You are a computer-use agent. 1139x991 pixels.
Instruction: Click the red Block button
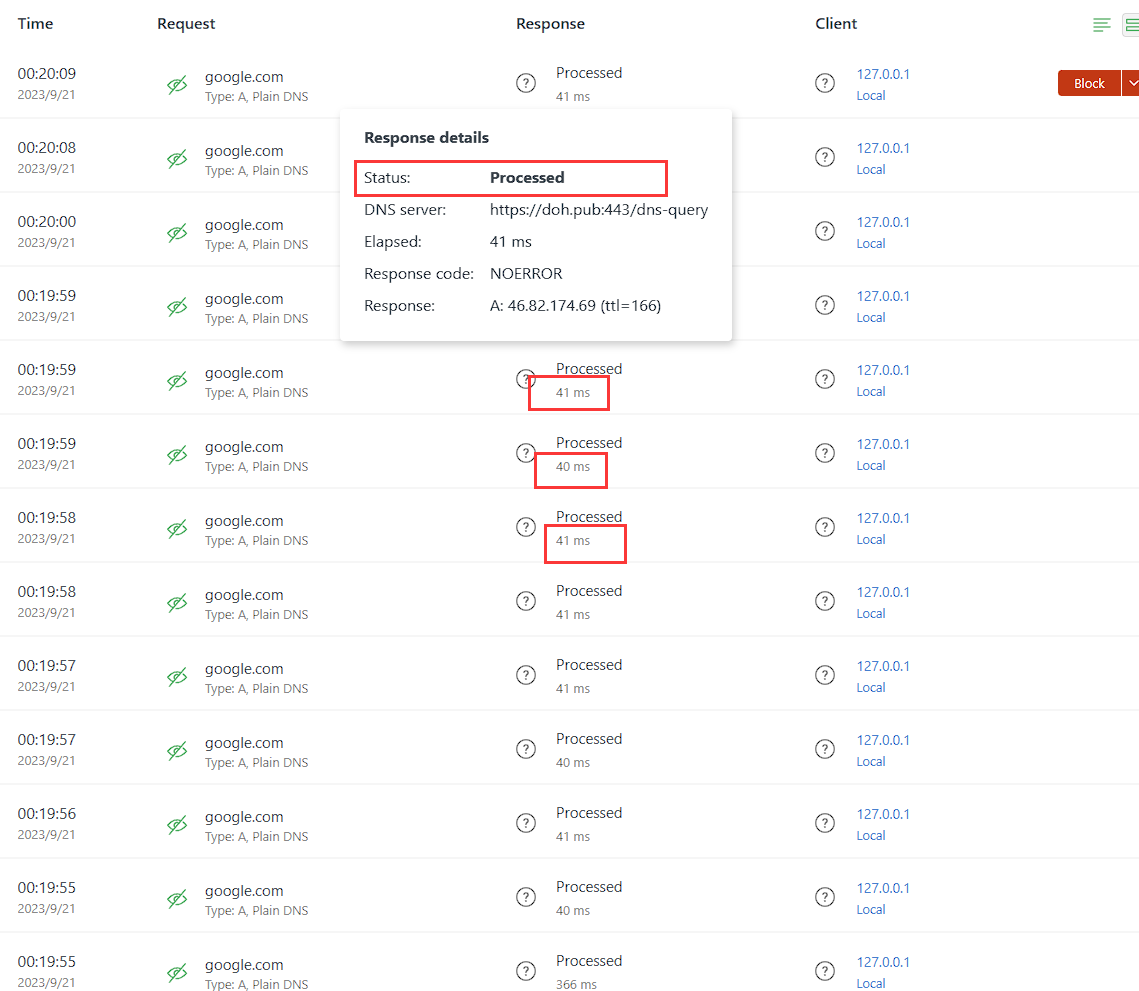tap(1088, 83)
